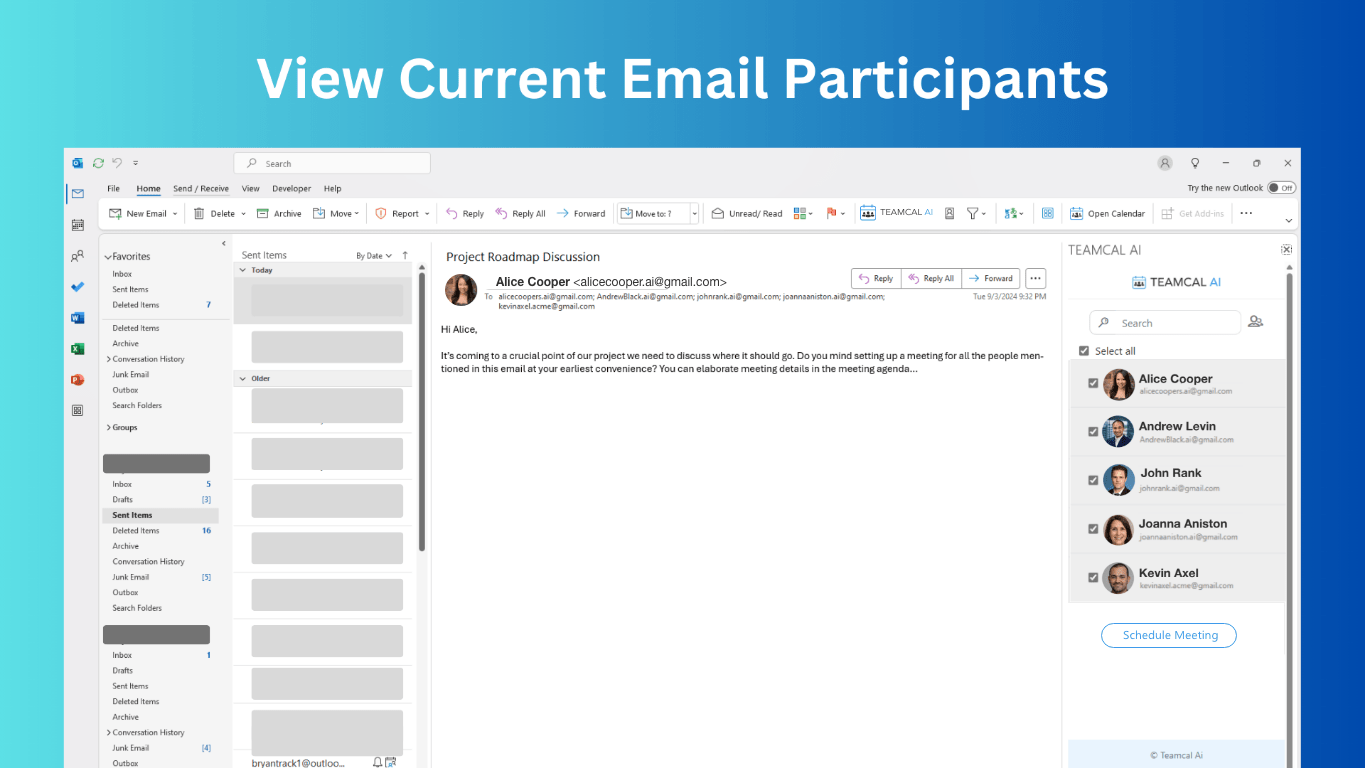Click the Archive toolbar button
Image resolution: width=1366 pixels, height=768 pixels.
[x=279, y=213]
